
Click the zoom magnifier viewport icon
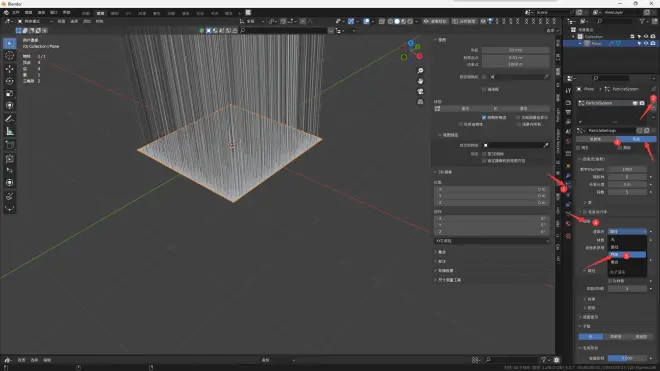pyautogui.click(x=420, y=71)
